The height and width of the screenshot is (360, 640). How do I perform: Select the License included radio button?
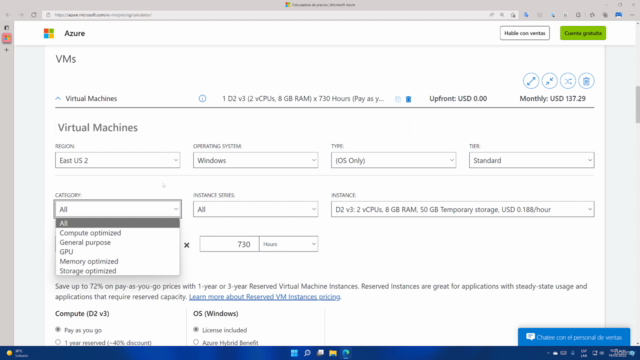click(196, 329)
